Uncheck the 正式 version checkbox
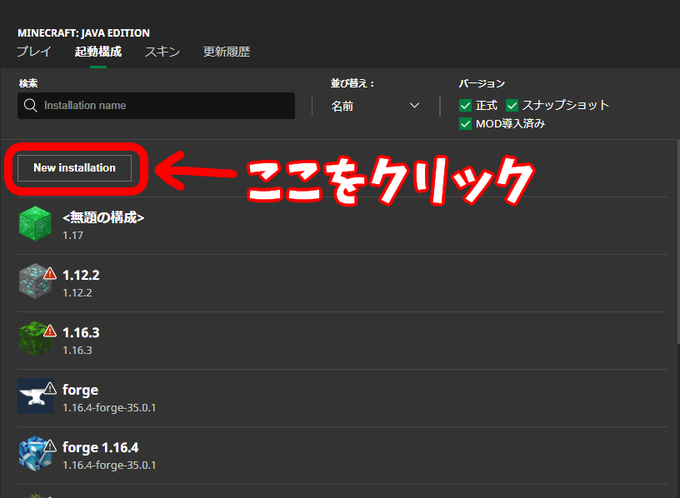This screenshot has width=680, height=498. point(465,105)
